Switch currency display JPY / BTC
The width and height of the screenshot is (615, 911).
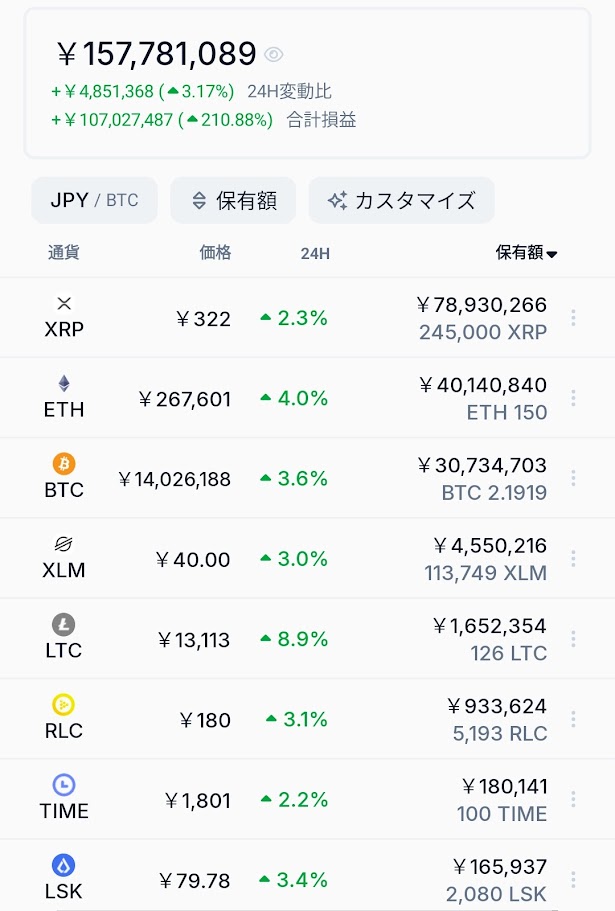point(94,200)
